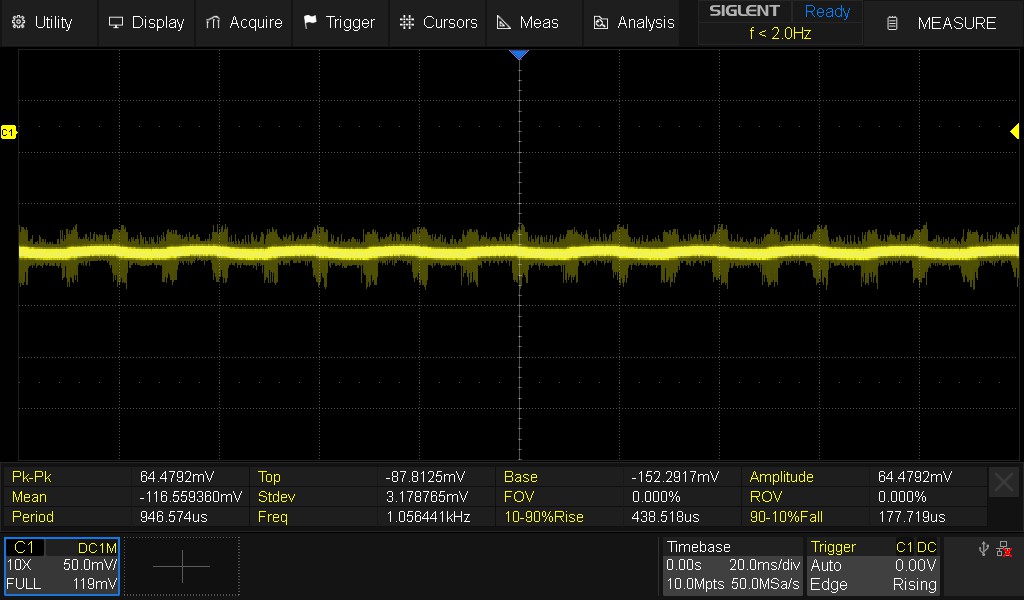Select the Amplitude value 64.4792mV
Image resolution: width=1024 pixels, height=600 pixels.
coord(914,477)
